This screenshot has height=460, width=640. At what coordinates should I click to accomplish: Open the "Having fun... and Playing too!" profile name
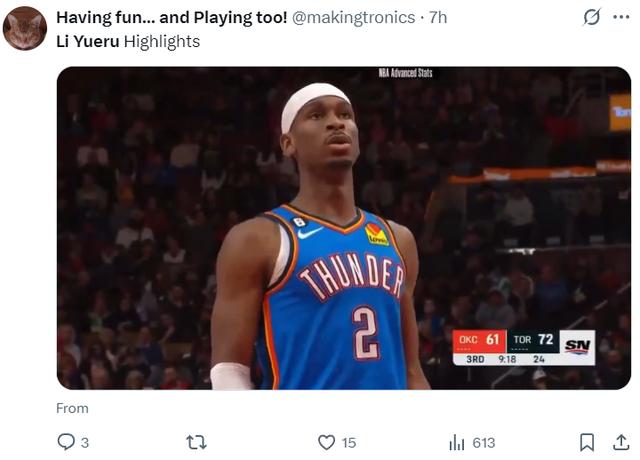(171, 17)
